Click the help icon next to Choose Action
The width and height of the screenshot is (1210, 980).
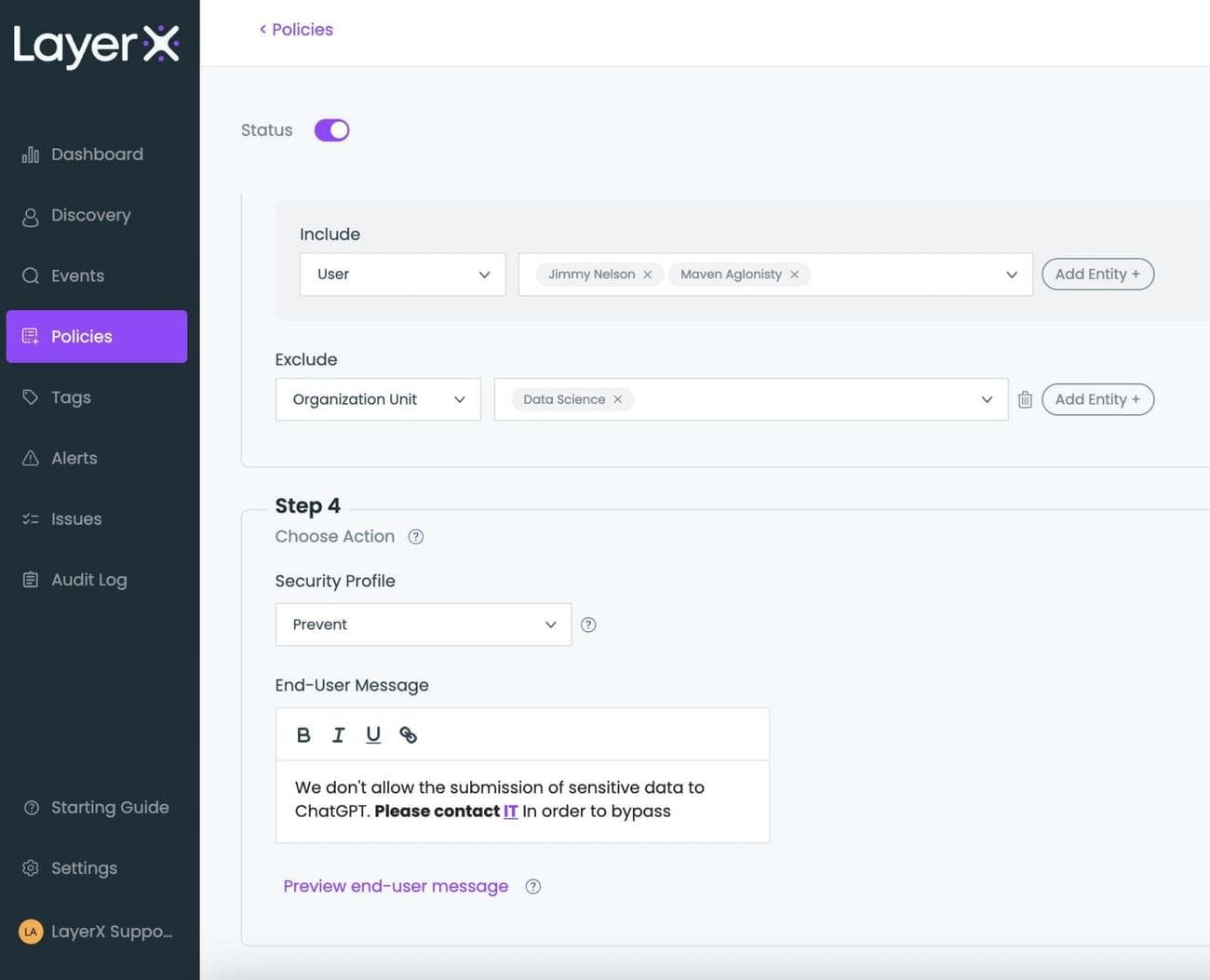(x=415, y=536)
